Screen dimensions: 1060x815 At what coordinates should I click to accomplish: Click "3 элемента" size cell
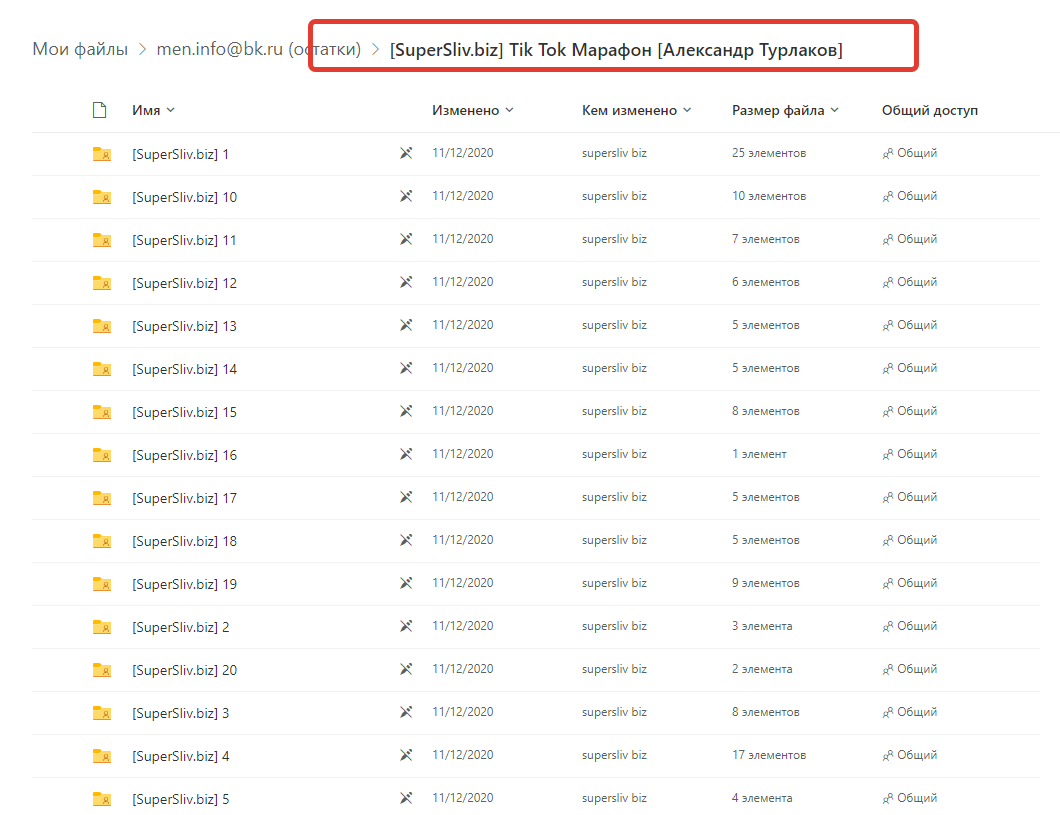(762, 626)
